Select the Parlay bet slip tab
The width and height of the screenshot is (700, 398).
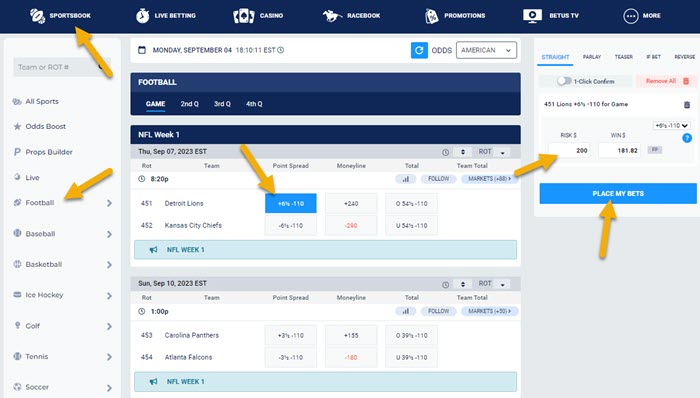click(x=592, y=57)
